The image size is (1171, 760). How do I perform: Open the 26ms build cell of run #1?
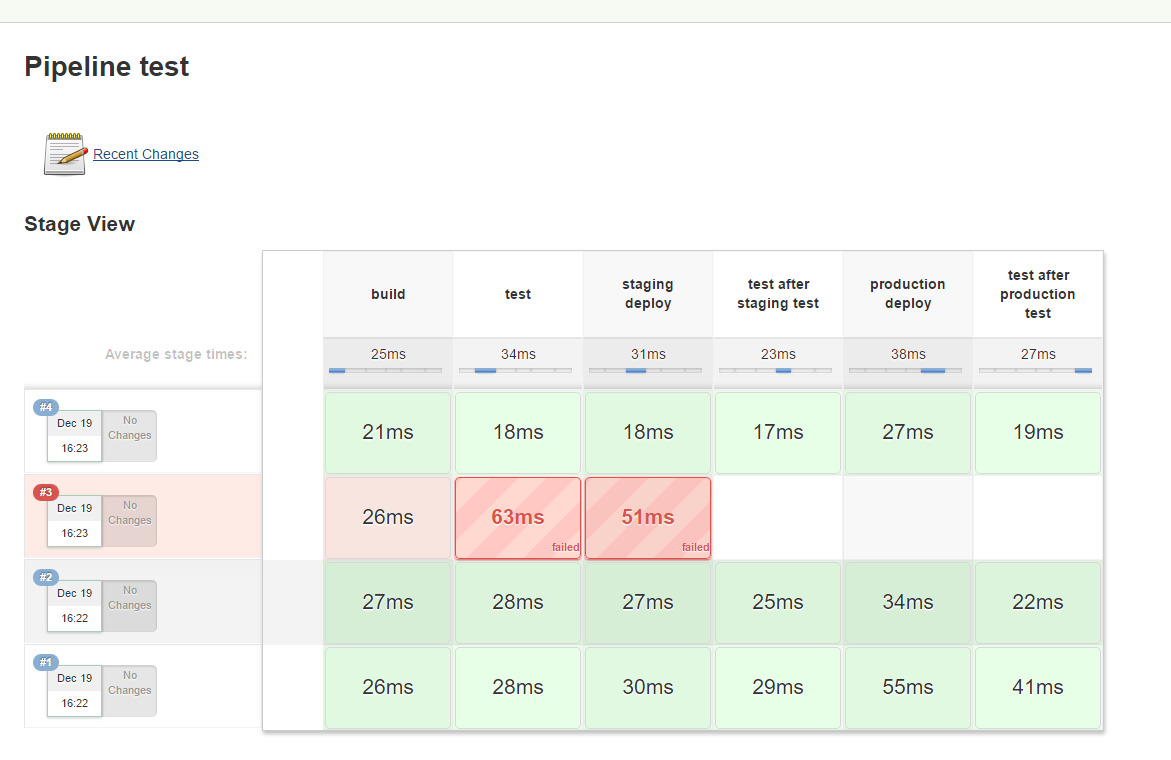388,688
